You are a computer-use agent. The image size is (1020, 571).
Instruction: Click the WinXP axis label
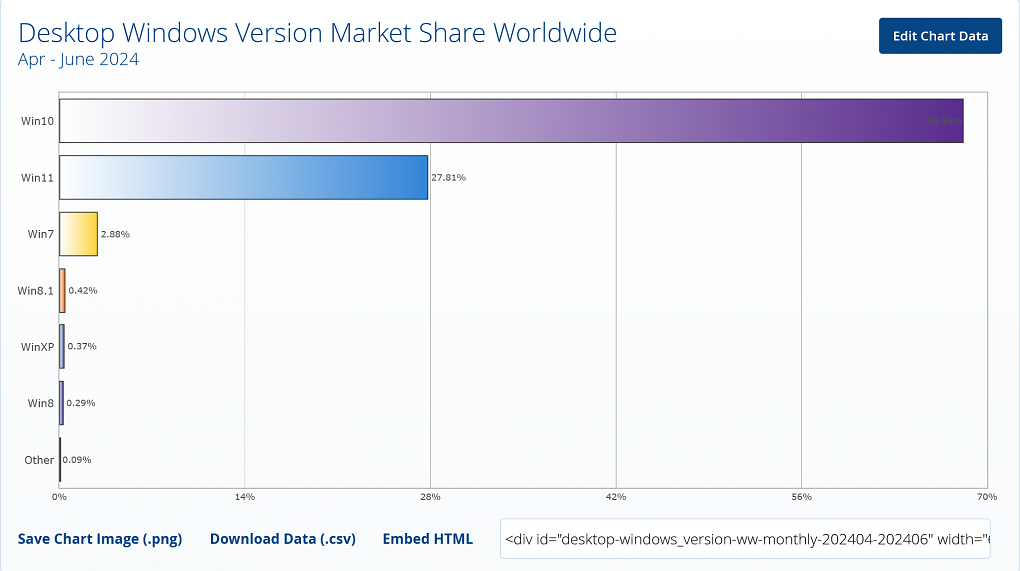pyautogui.click(x=37, y=347)
